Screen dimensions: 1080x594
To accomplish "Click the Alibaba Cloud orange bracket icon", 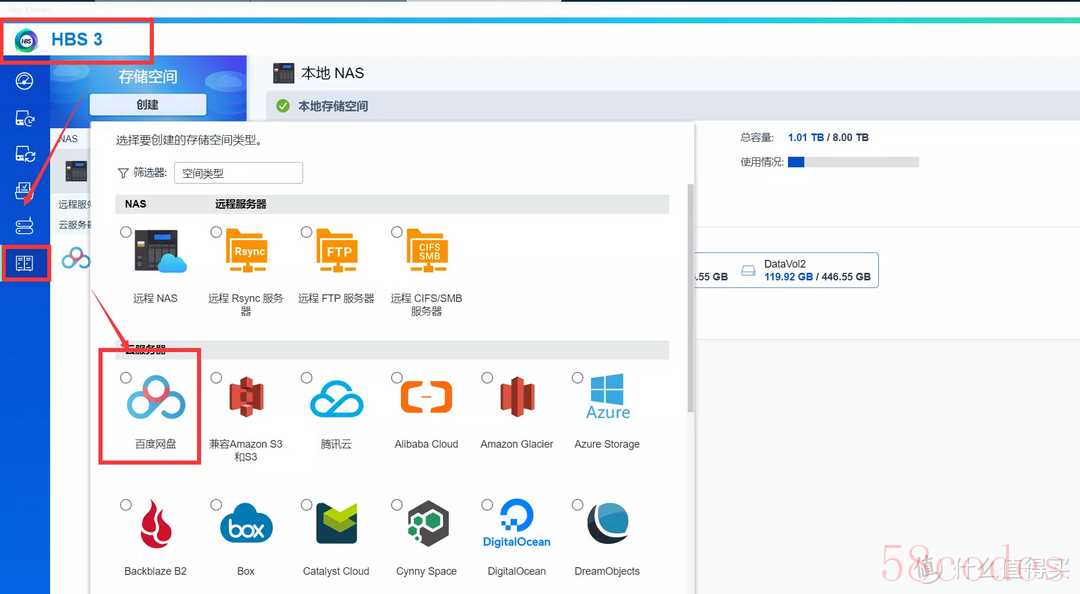I will [x=427, y=398].
